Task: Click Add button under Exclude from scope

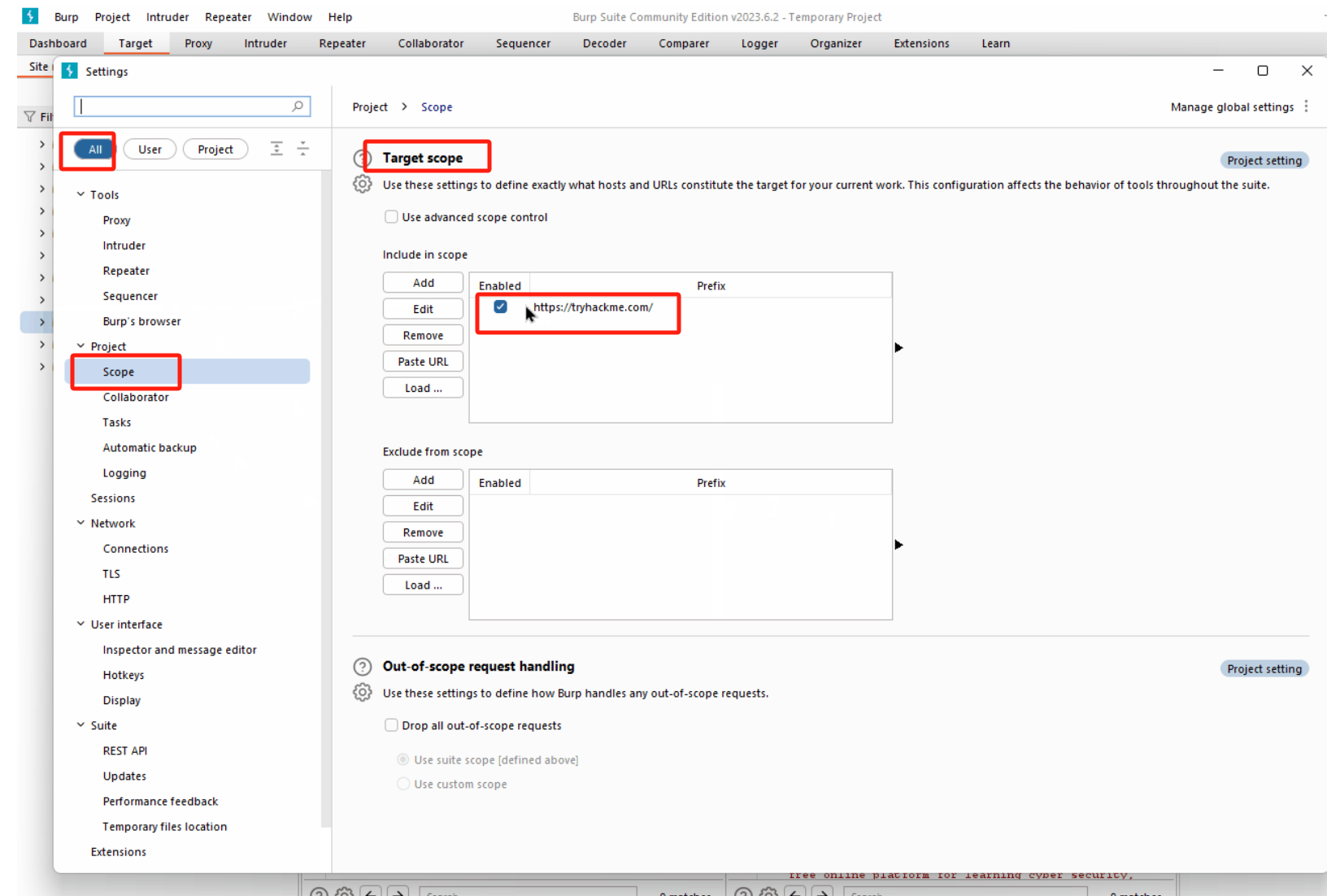Action: click(423, 480)
